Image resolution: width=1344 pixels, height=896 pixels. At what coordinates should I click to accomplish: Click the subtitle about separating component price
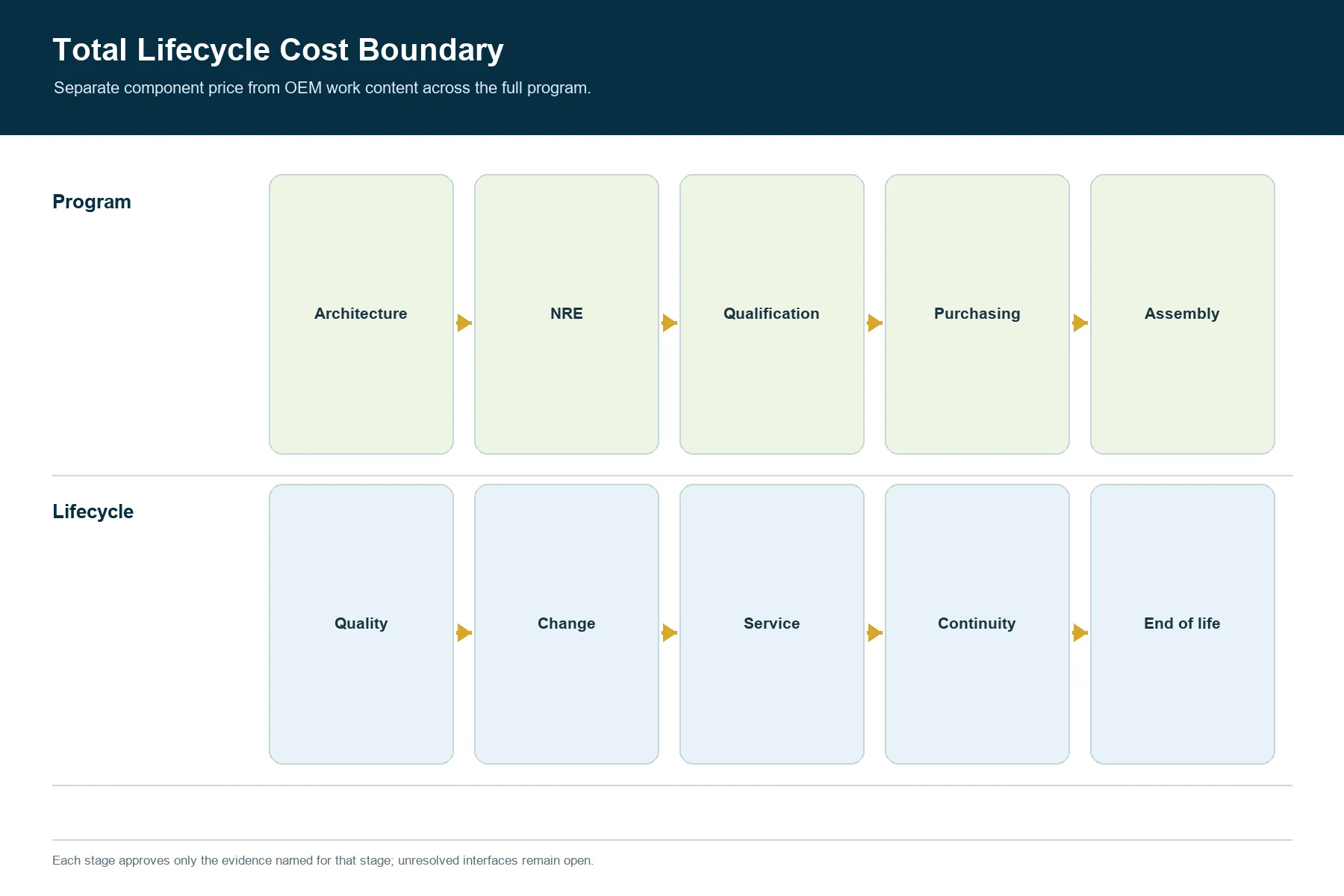(322, 88)
